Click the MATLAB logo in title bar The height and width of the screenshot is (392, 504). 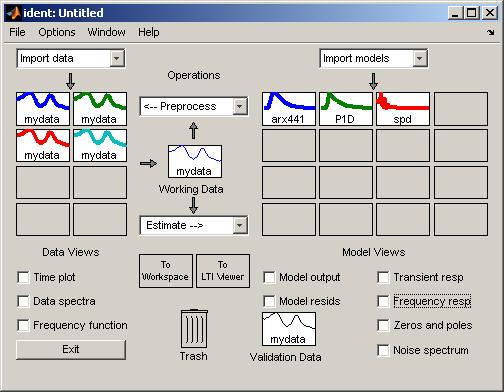[x=13, y=13]
